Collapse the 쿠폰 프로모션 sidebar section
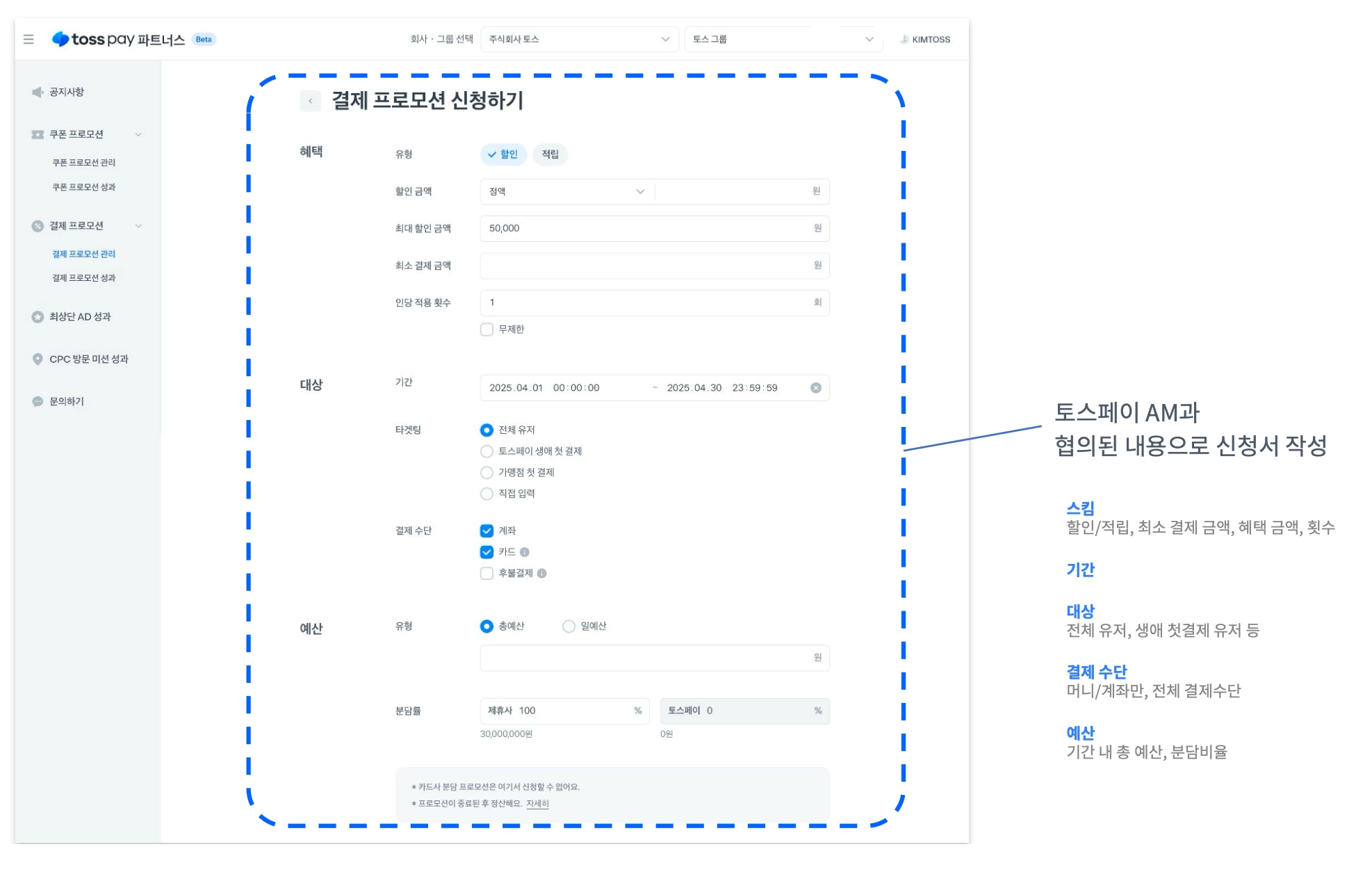Image resolution: width=1372 pixels, height=872 pixels. click(x=138, y=135)
